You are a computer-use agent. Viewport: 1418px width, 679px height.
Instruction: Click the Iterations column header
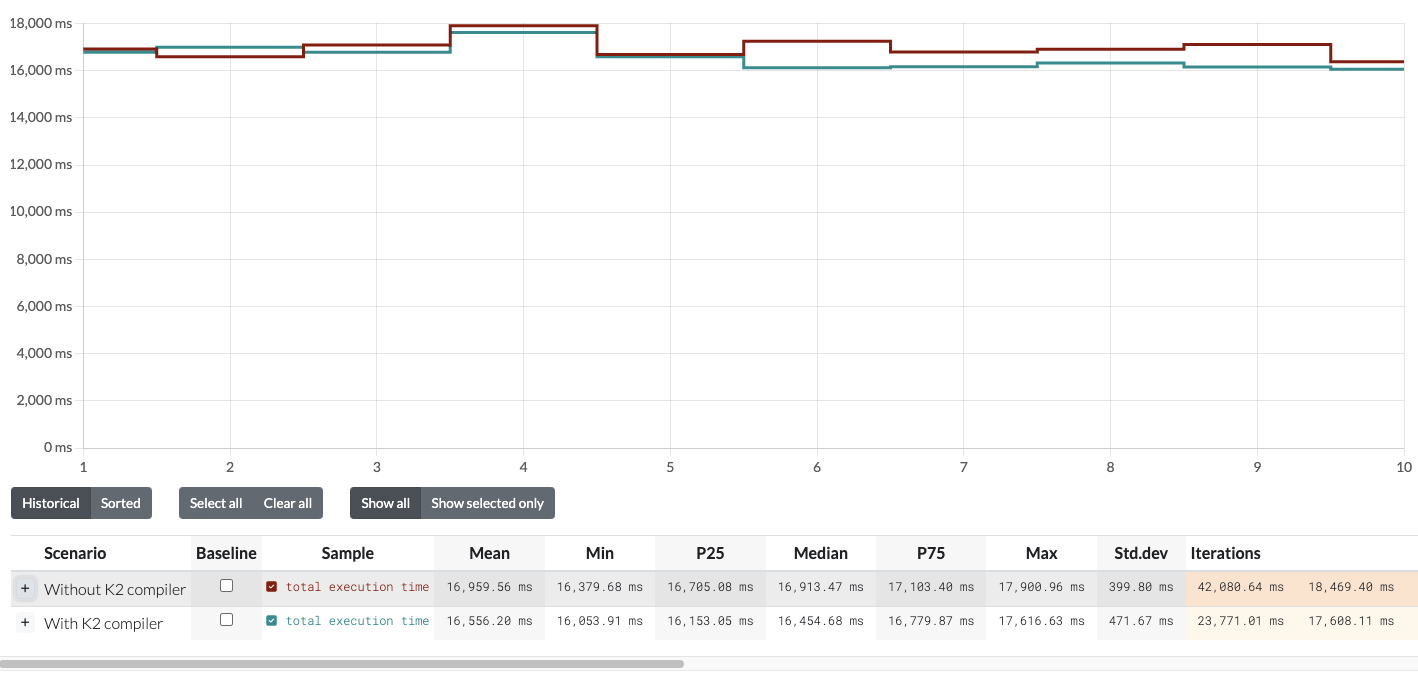1225,553
